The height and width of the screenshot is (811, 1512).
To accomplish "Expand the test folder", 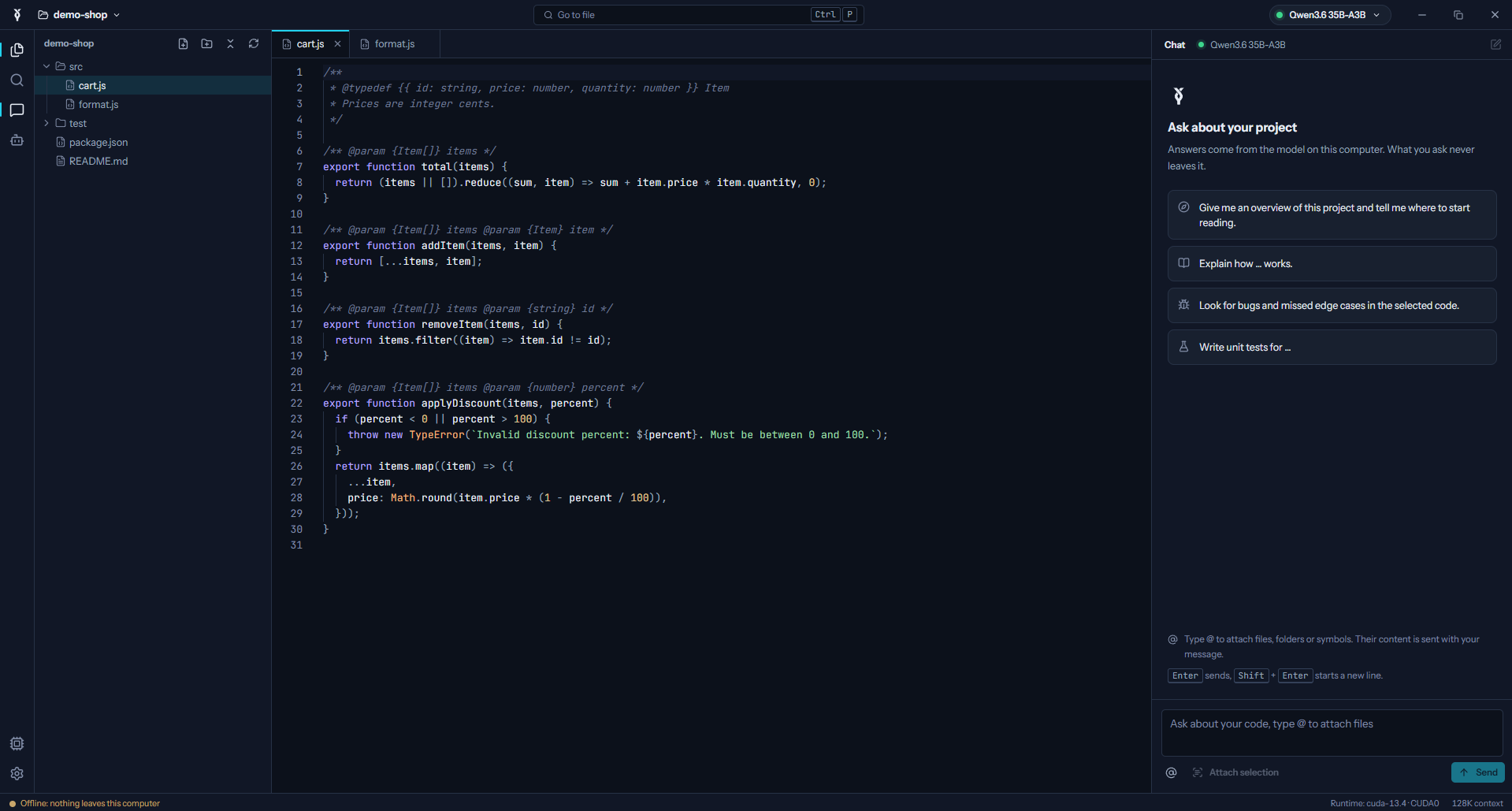I will point(47,123).
